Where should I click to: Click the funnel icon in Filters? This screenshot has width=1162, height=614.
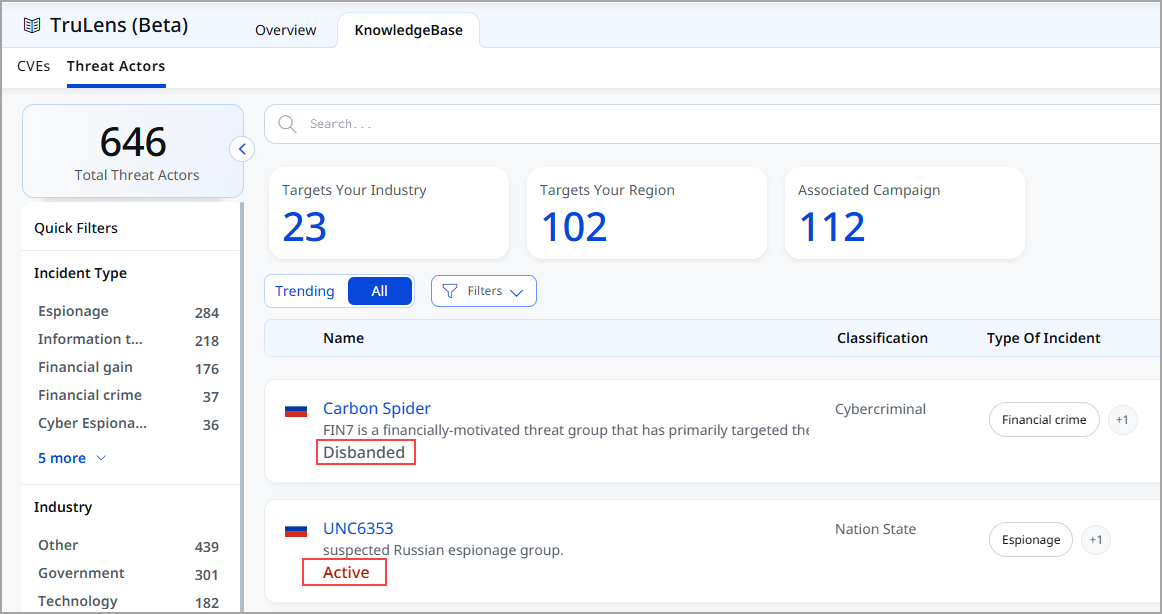(x=450, y=291)
